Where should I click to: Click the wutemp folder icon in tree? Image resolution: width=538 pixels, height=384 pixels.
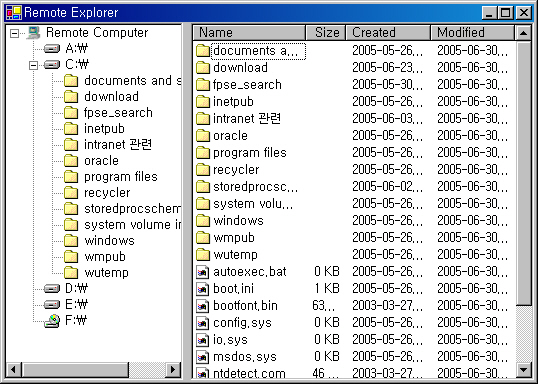tap(71, 272)
